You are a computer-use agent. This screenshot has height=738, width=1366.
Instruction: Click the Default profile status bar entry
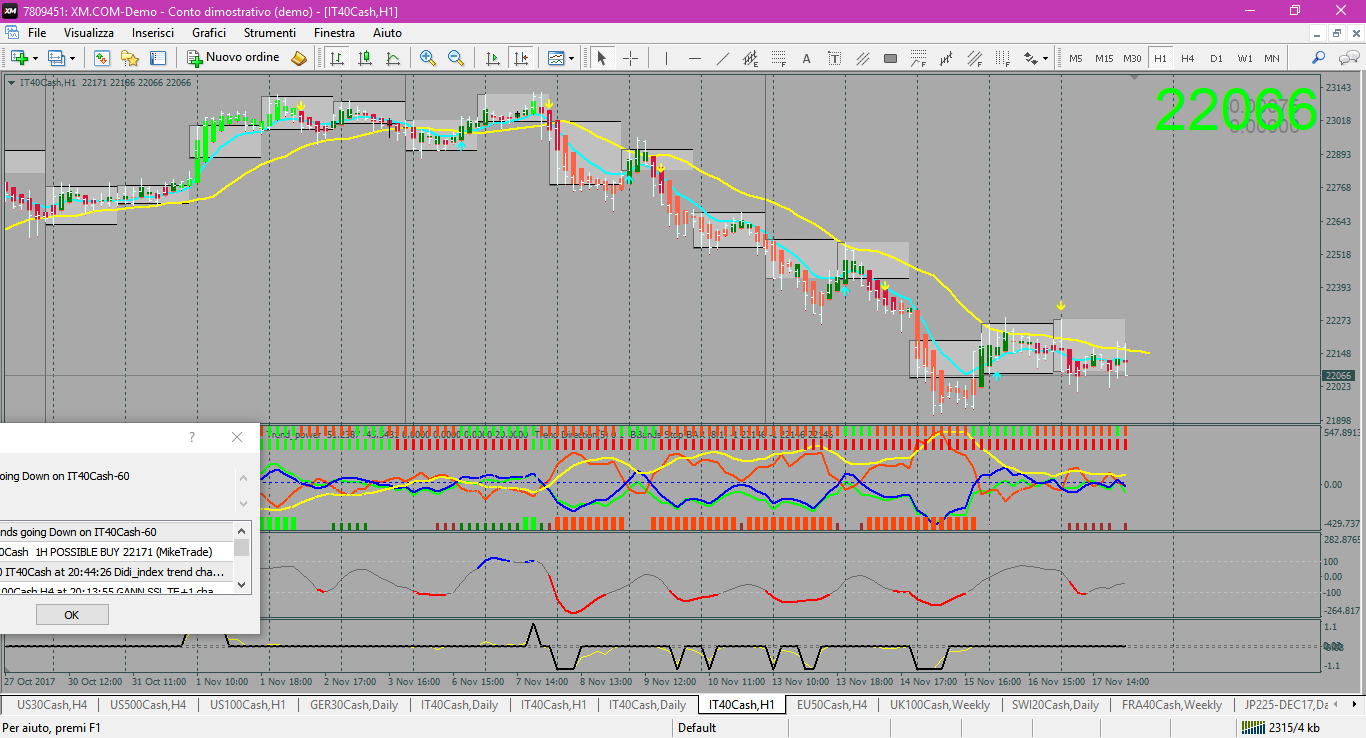(697, 728)
